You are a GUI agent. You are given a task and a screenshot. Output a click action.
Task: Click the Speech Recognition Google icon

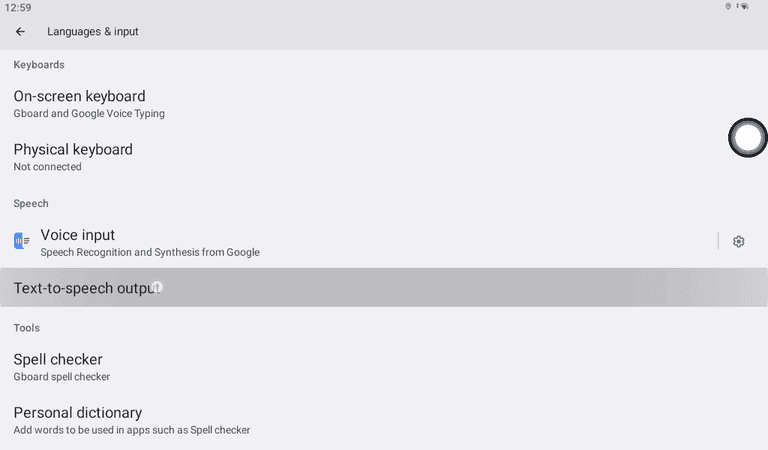[x=22, y=241]
